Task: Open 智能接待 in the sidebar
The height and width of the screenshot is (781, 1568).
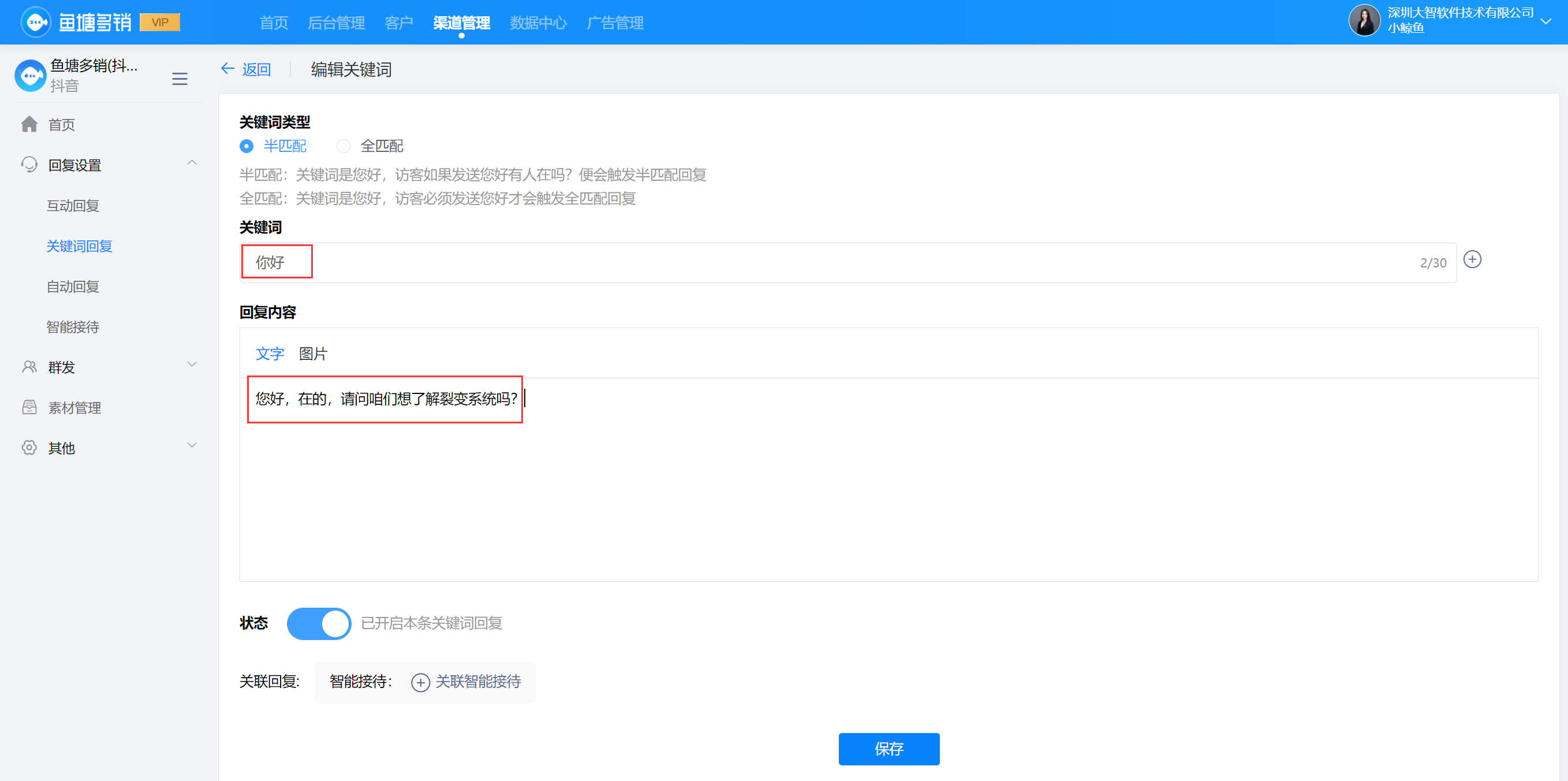Action: click(72, 327)
